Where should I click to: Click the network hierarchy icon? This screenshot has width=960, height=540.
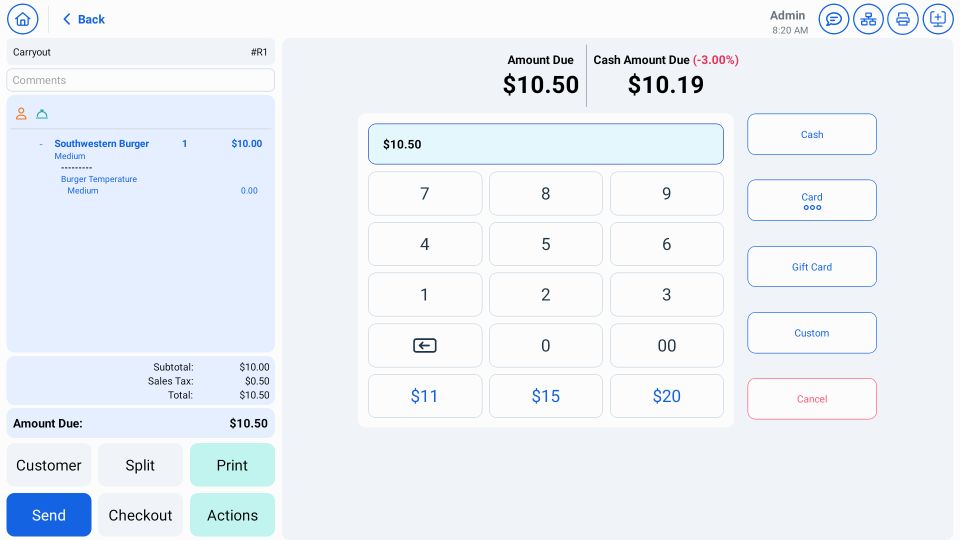pos(868,19)
